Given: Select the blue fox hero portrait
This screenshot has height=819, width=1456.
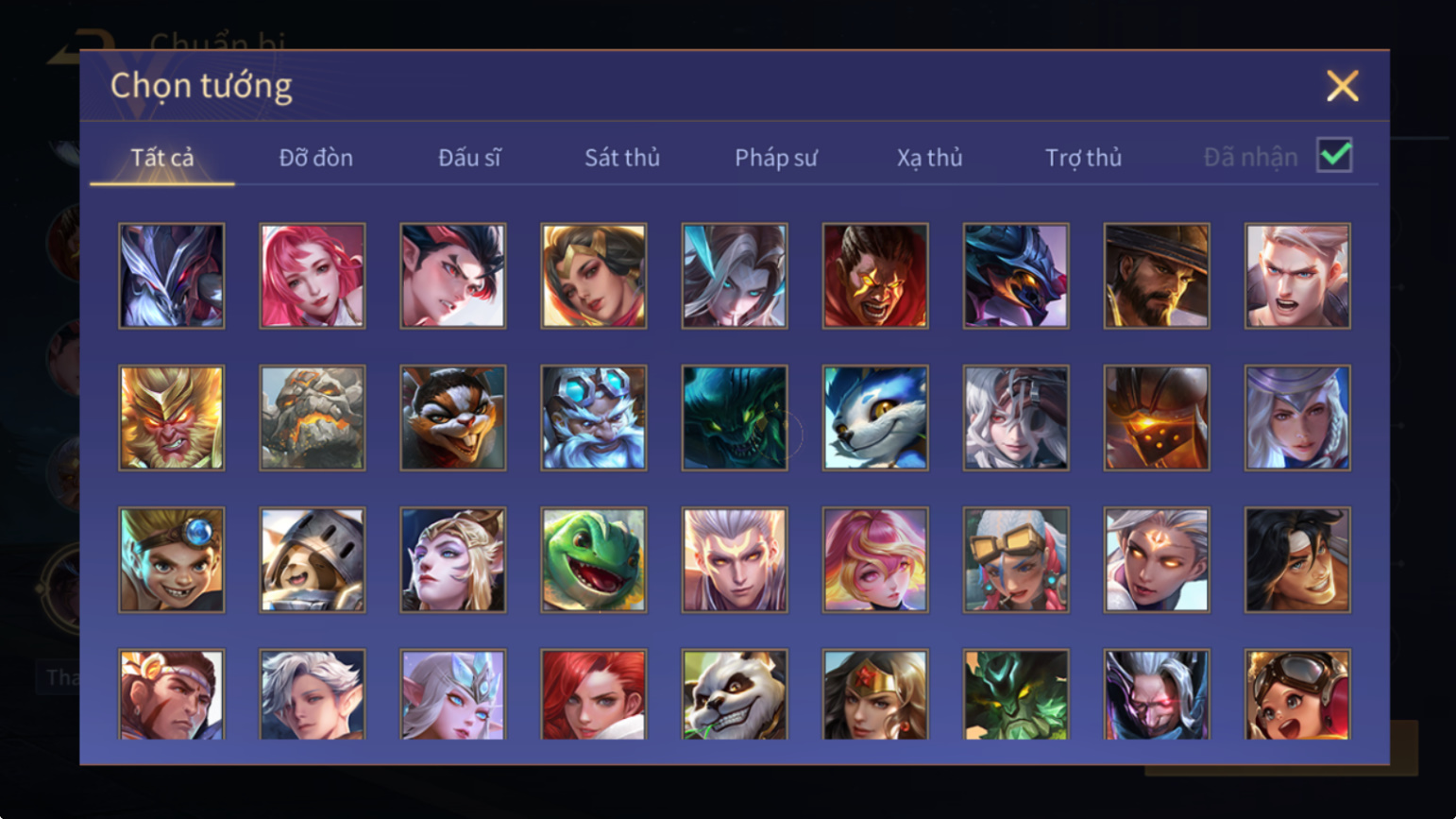Looking at the screenshot, I should coord(875,418).
